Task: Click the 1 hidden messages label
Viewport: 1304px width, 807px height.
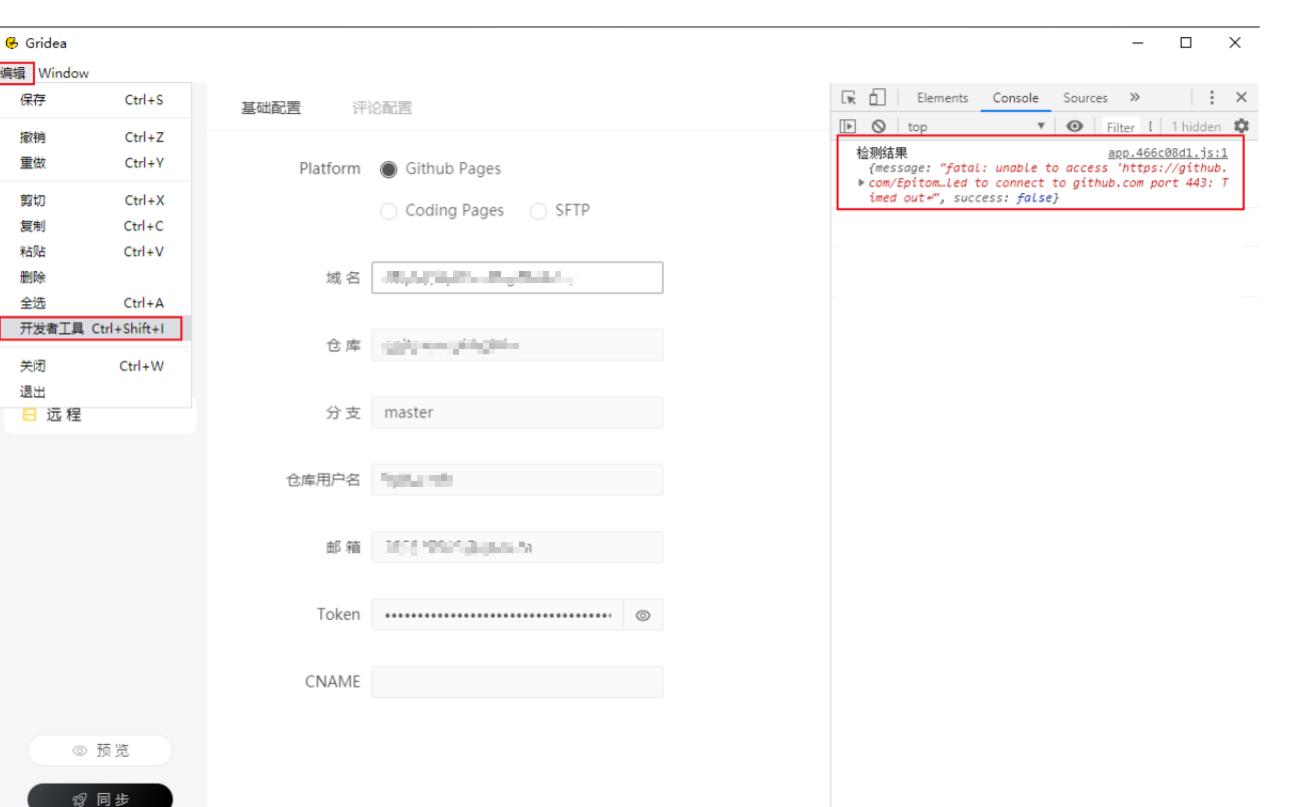Action: point(1196,127)
